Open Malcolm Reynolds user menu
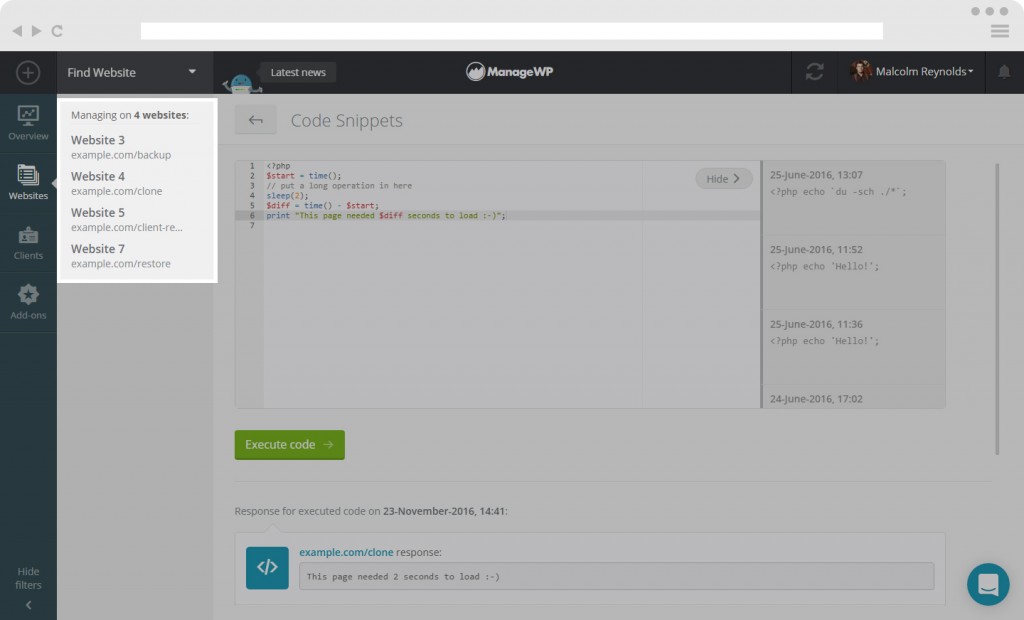This screenshot has height=620, width=1024. click(912, 72)
